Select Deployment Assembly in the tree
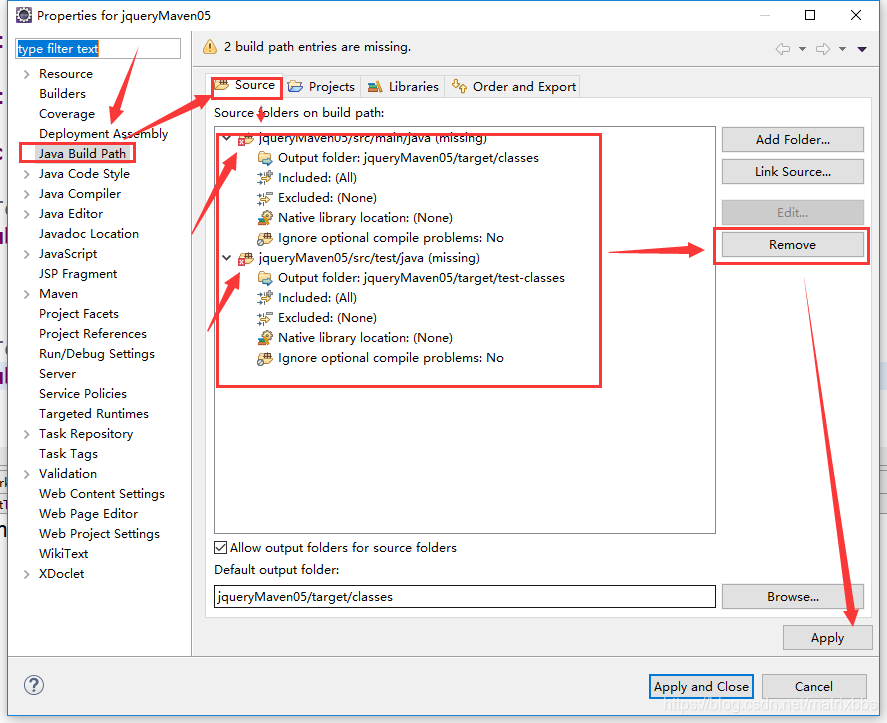887x723 pixels. click(104, 134)
